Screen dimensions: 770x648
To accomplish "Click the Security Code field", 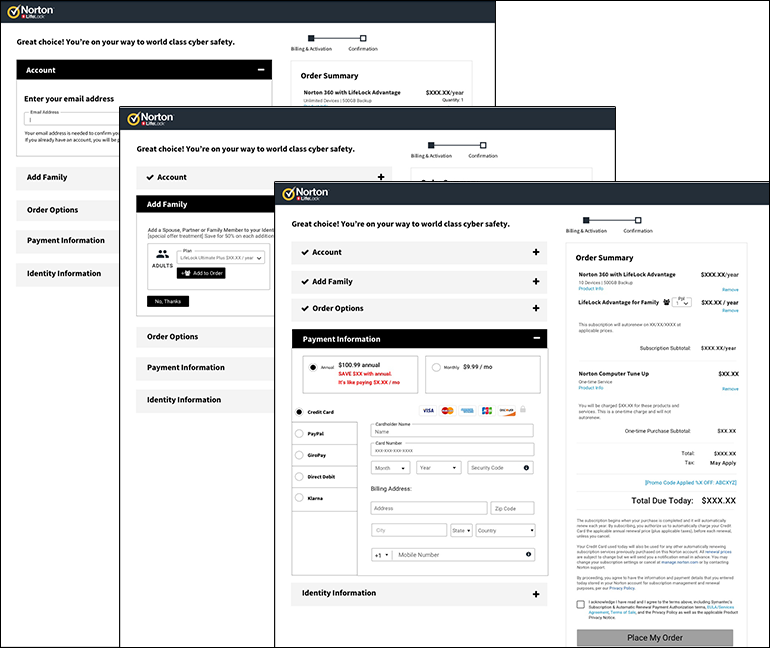I will [x=500, y=468].
